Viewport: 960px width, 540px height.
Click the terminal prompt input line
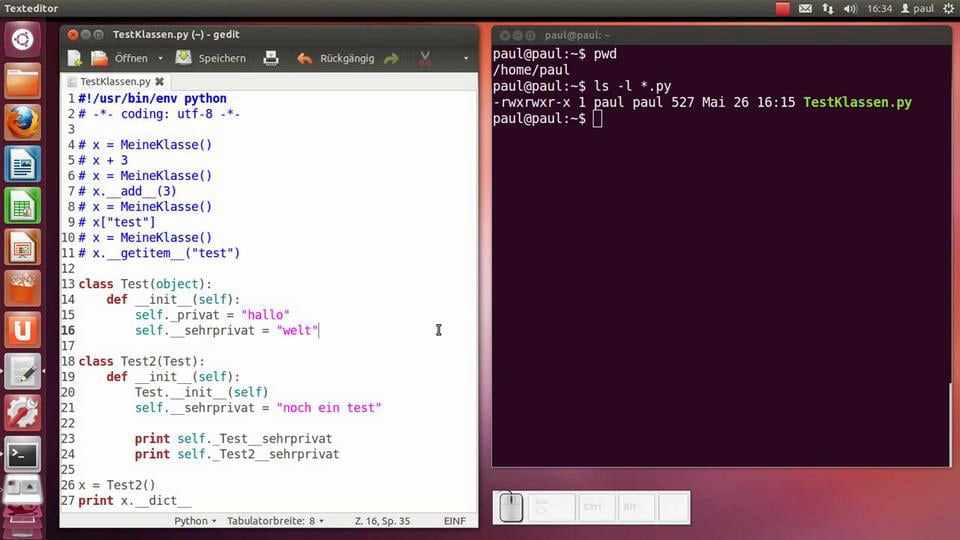(x=547, y=119)
